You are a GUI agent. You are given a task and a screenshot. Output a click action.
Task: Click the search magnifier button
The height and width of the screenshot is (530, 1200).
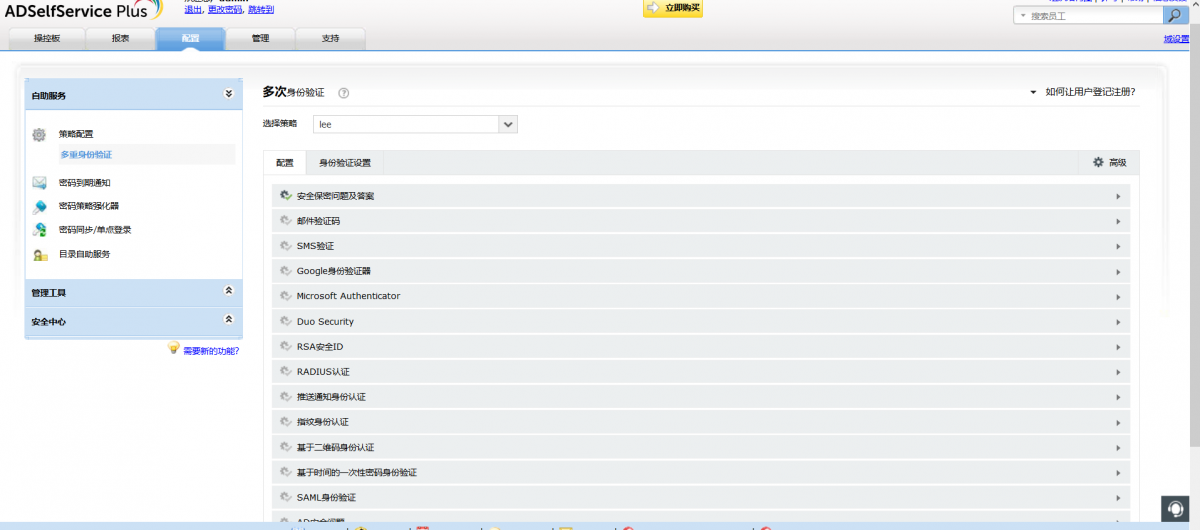(x=1176, y=15)
